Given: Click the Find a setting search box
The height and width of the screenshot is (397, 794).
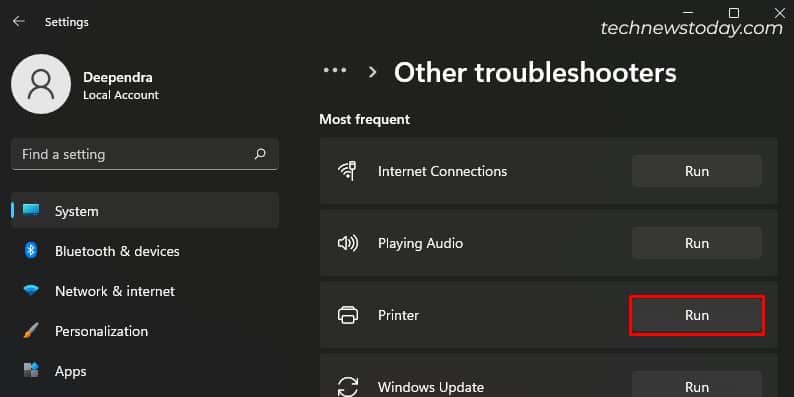Looking at the screenshot, I should coord(145,154).
